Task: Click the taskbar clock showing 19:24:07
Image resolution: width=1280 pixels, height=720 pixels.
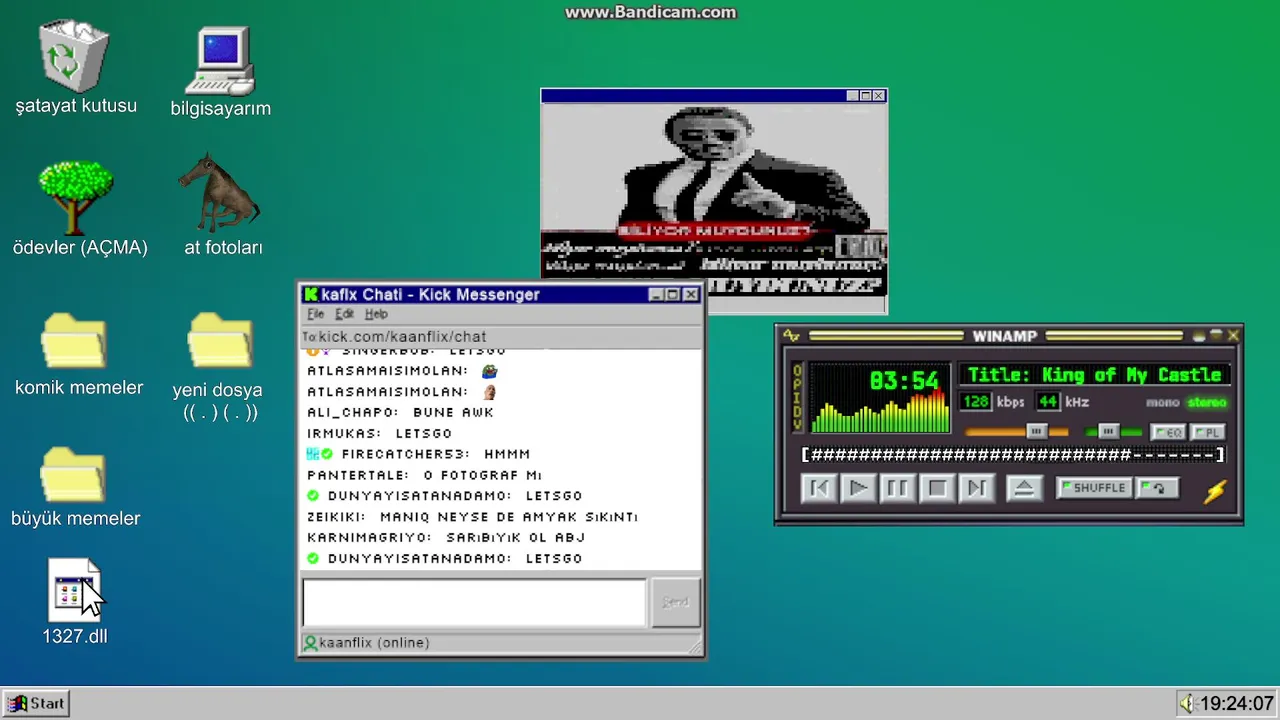Action: point(1237,703)
